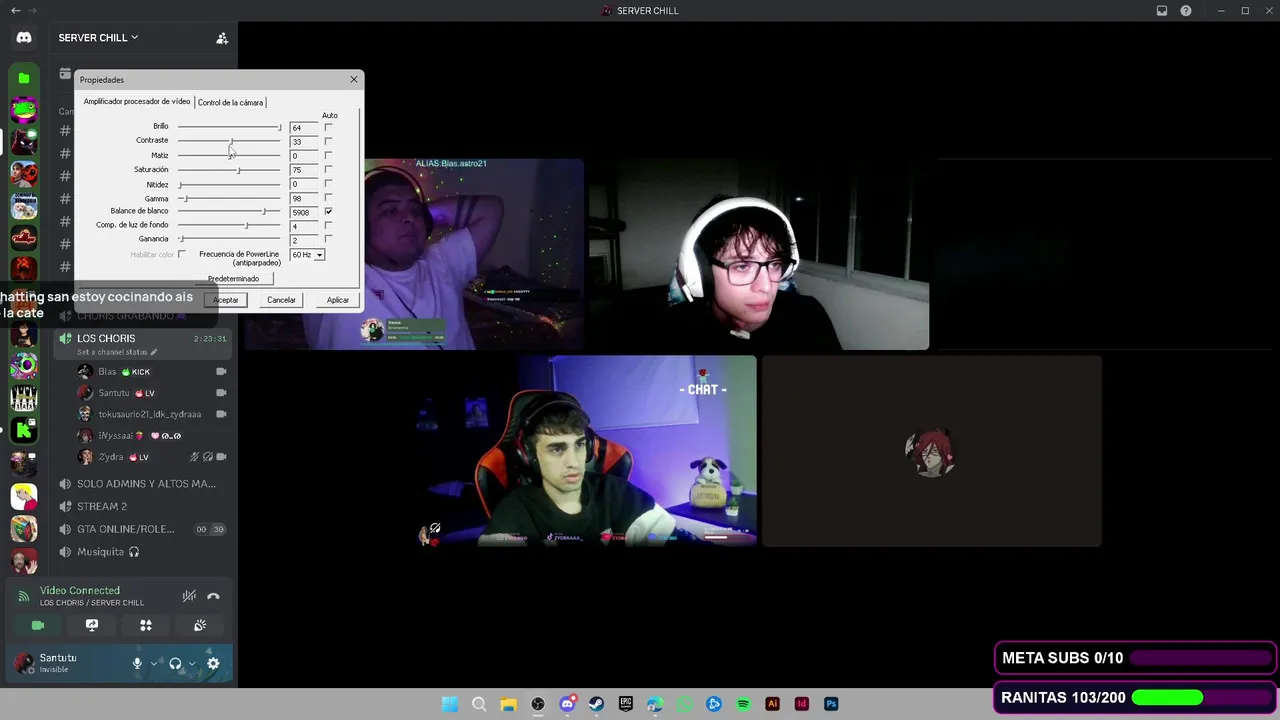This screenshot has height=720, width=1280.
Task: Click the Brillo value field
Action: point(304,127)
